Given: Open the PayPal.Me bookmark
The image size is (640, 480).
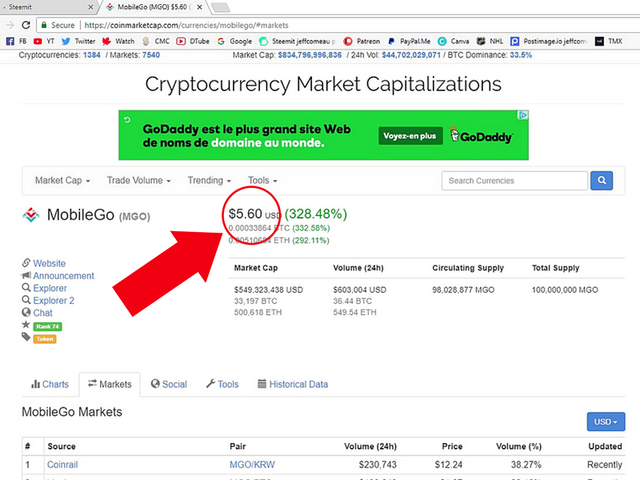Looking at the screenshot, I should (409, 41).
